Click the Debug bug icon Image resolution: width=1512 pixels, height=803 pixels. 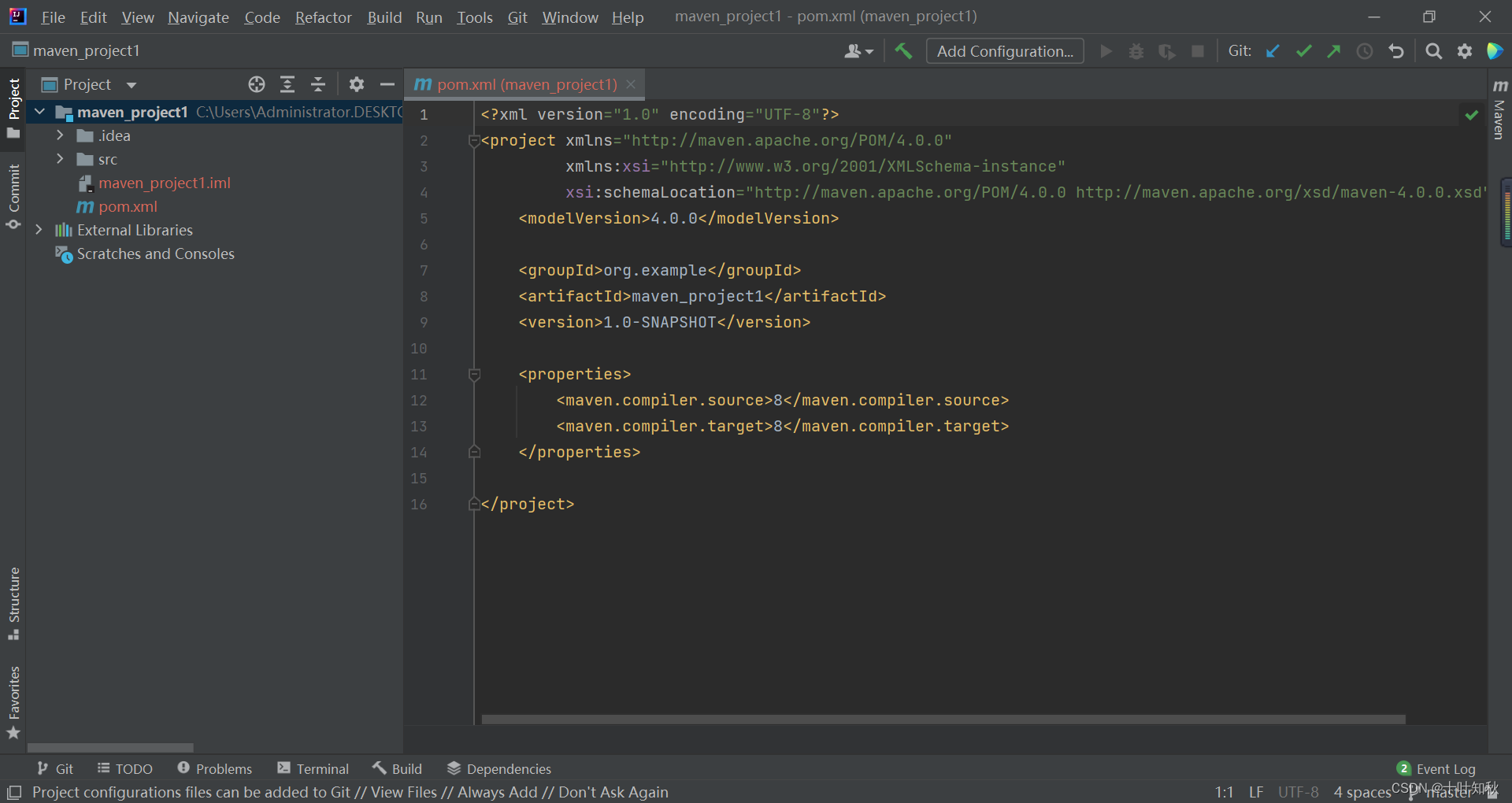coord(1136,51)
